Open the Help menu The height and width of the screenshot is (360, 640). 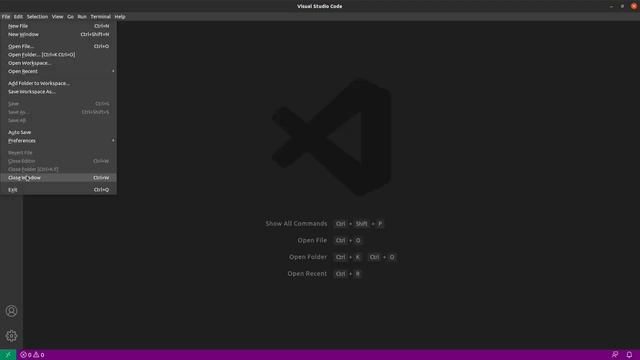point(120,17)
